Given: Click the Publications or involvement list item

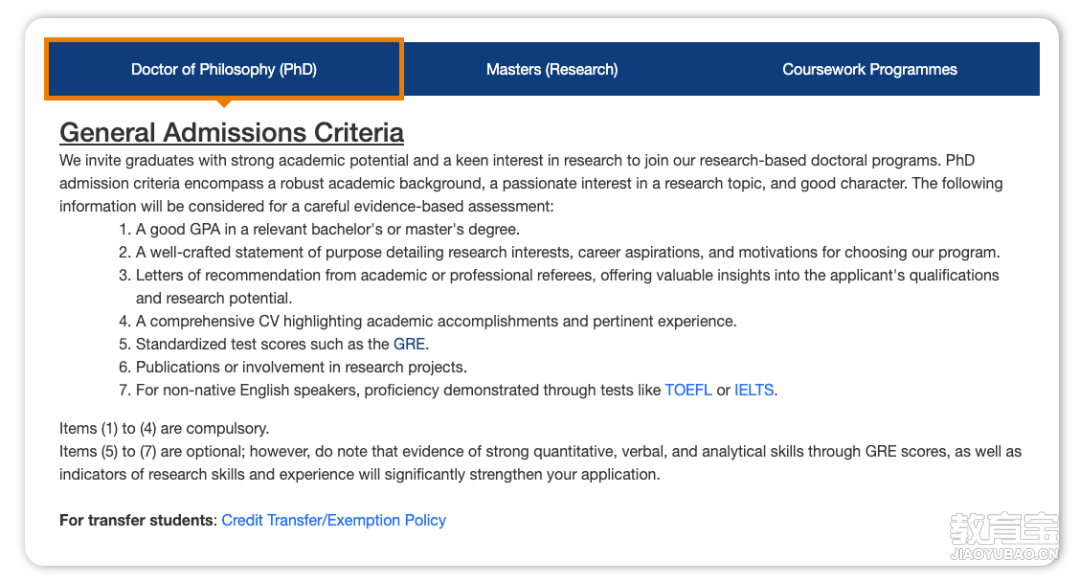Looking at the screenshot, I should (x=301, y=367).
